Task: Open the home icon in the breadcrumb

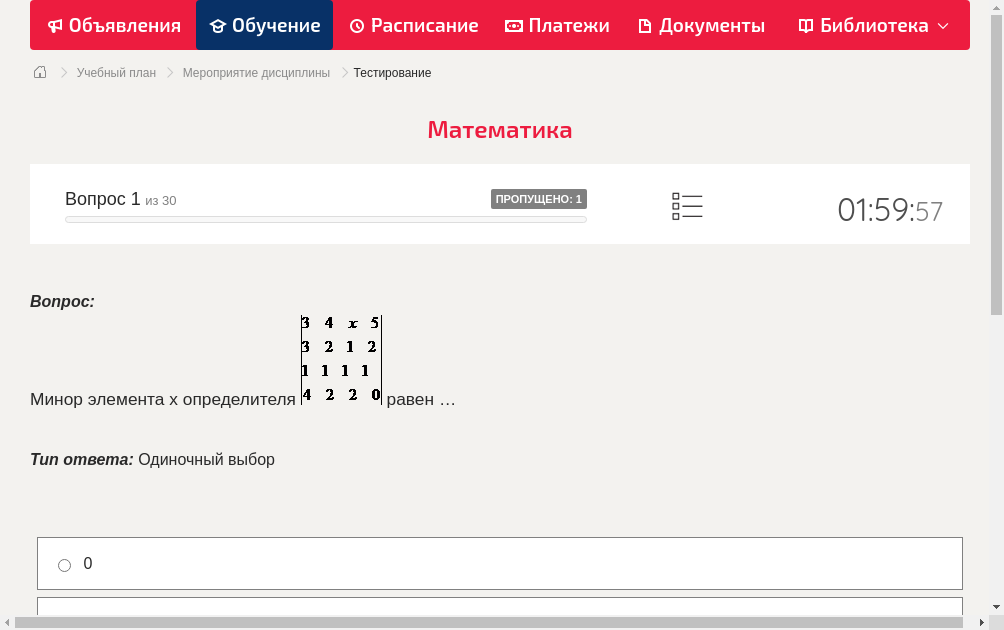Action: [x=40, y=72]
